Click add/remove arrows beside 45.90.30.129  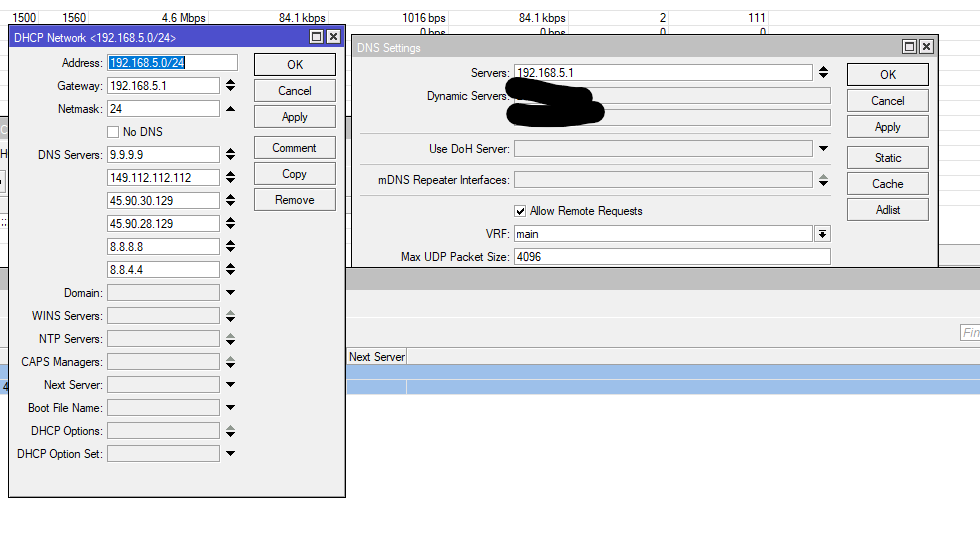pyautogui.click(x=231, y=200)
